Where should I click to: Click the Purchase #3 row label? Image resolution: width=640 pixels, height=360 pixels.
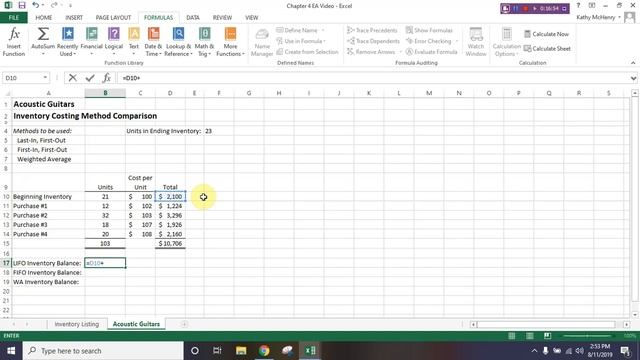[30, 225]
